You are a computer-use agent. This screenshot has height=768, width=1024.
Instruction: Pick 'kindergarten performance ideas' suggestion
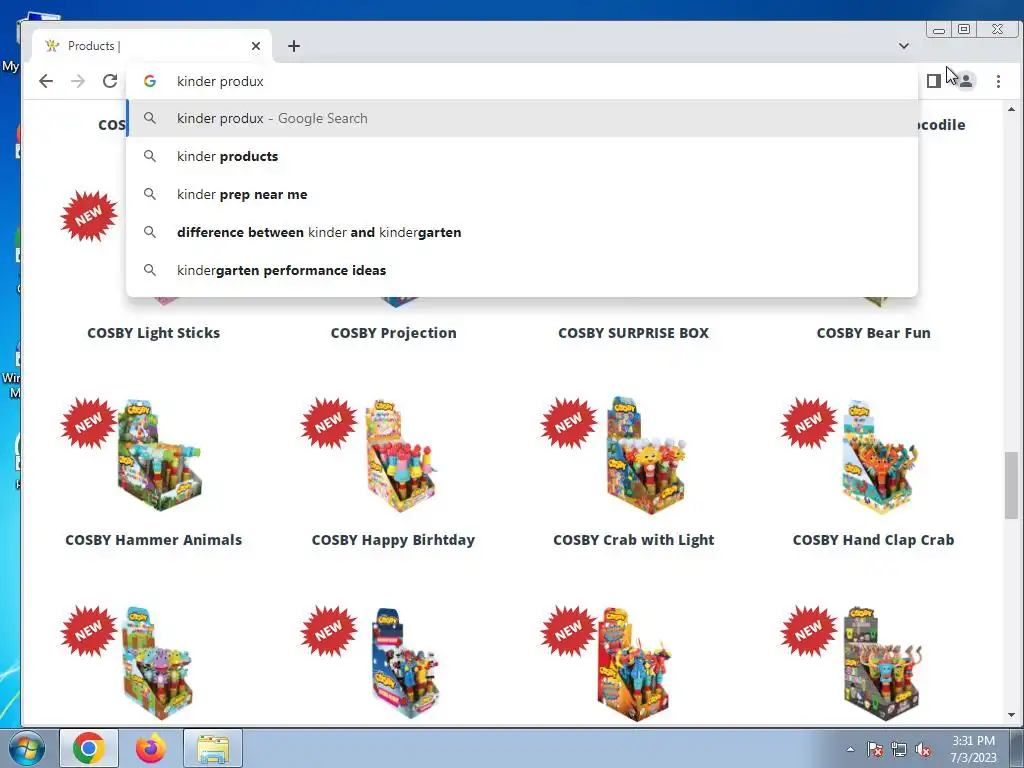[x=522, y=270]
